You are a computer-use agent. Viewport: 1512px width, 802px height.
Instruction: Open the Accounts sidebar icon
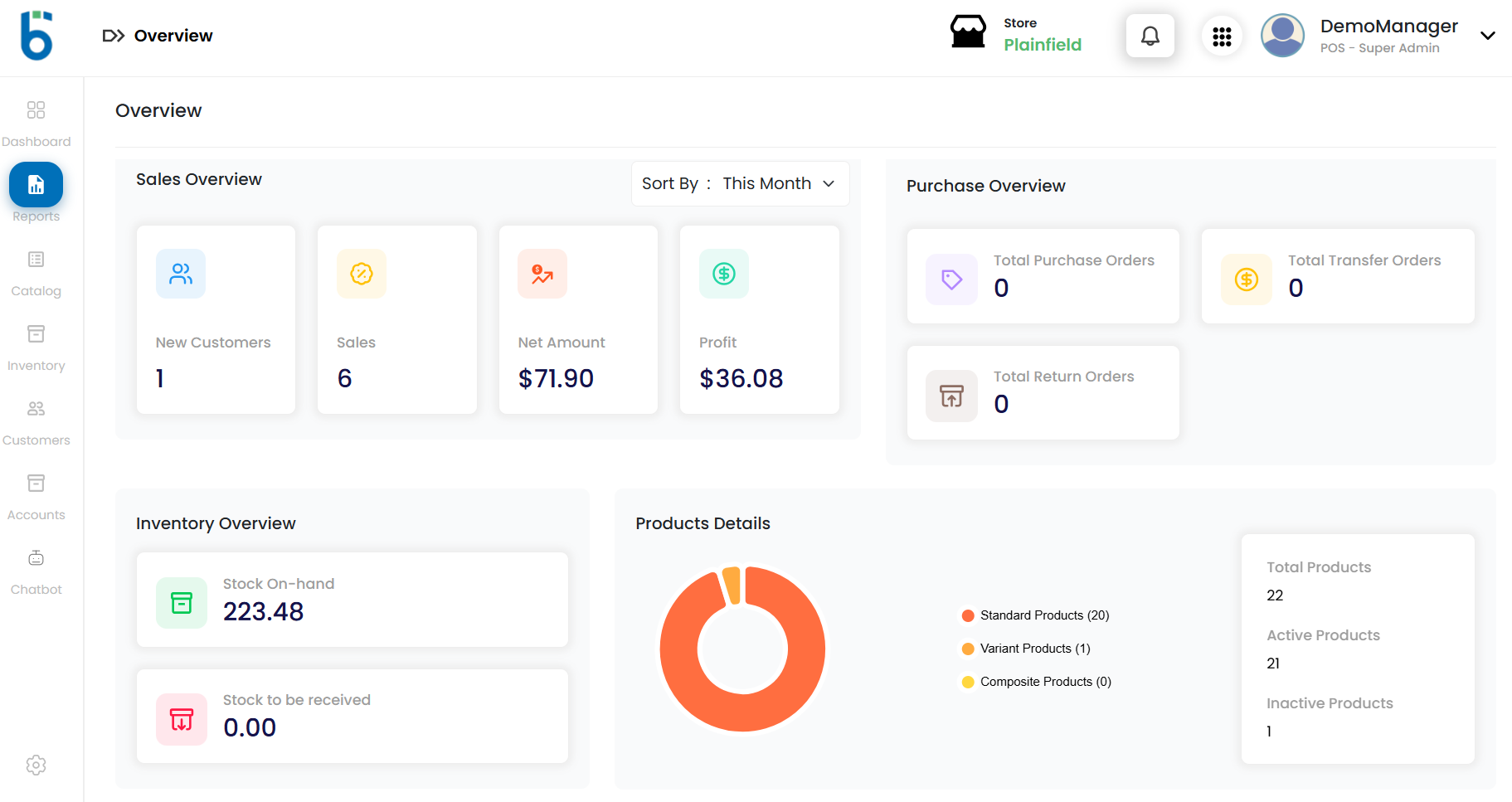pos(36,484)
